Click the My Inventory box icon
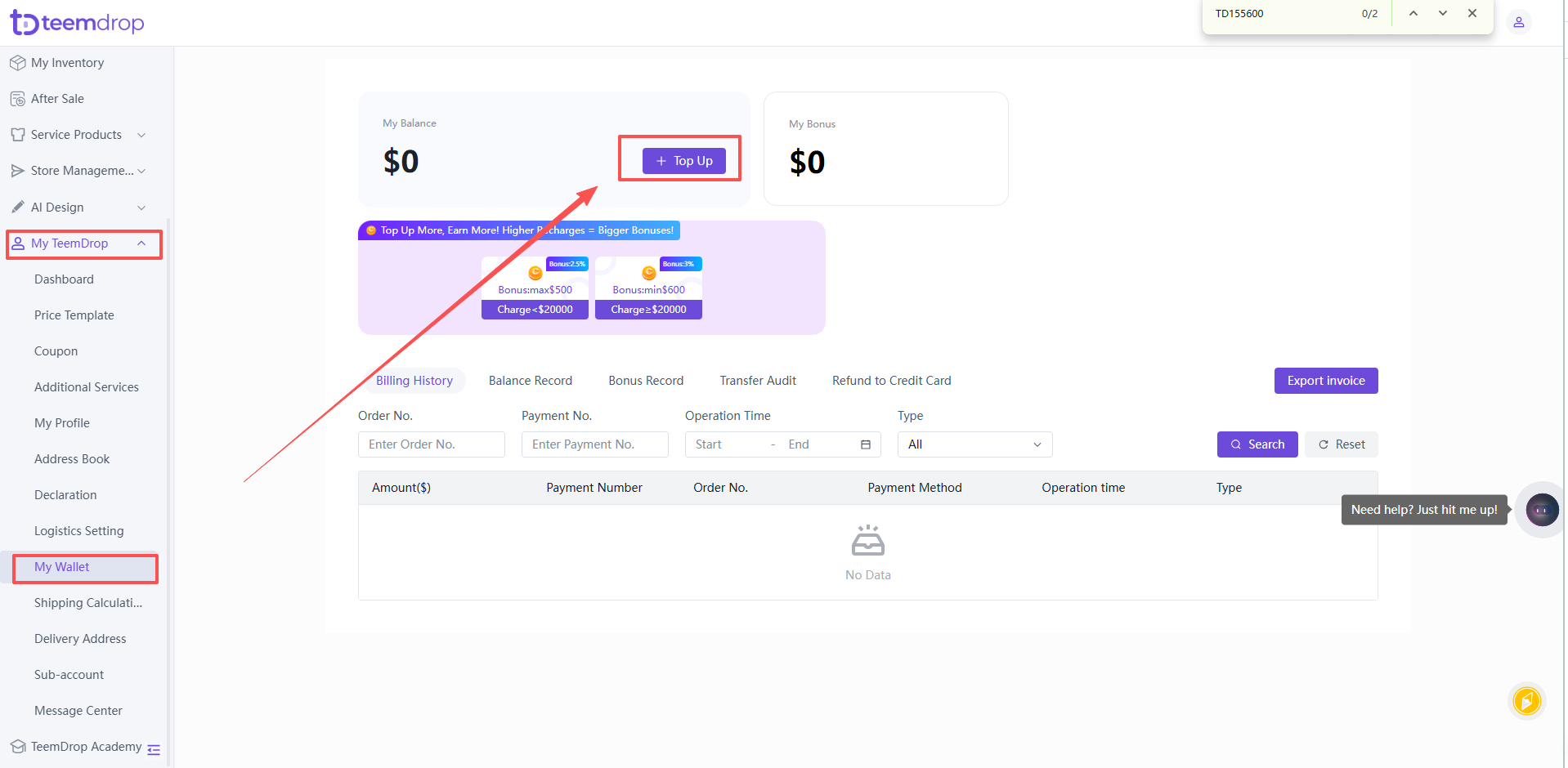The image size is (1568, 768). 17,63
